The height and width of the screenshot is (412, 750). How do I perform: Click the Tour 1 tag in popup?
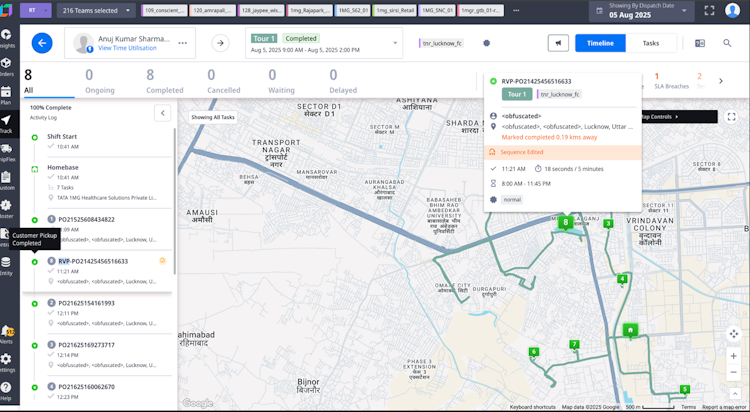pyautogui.click(x=517, y=94)
